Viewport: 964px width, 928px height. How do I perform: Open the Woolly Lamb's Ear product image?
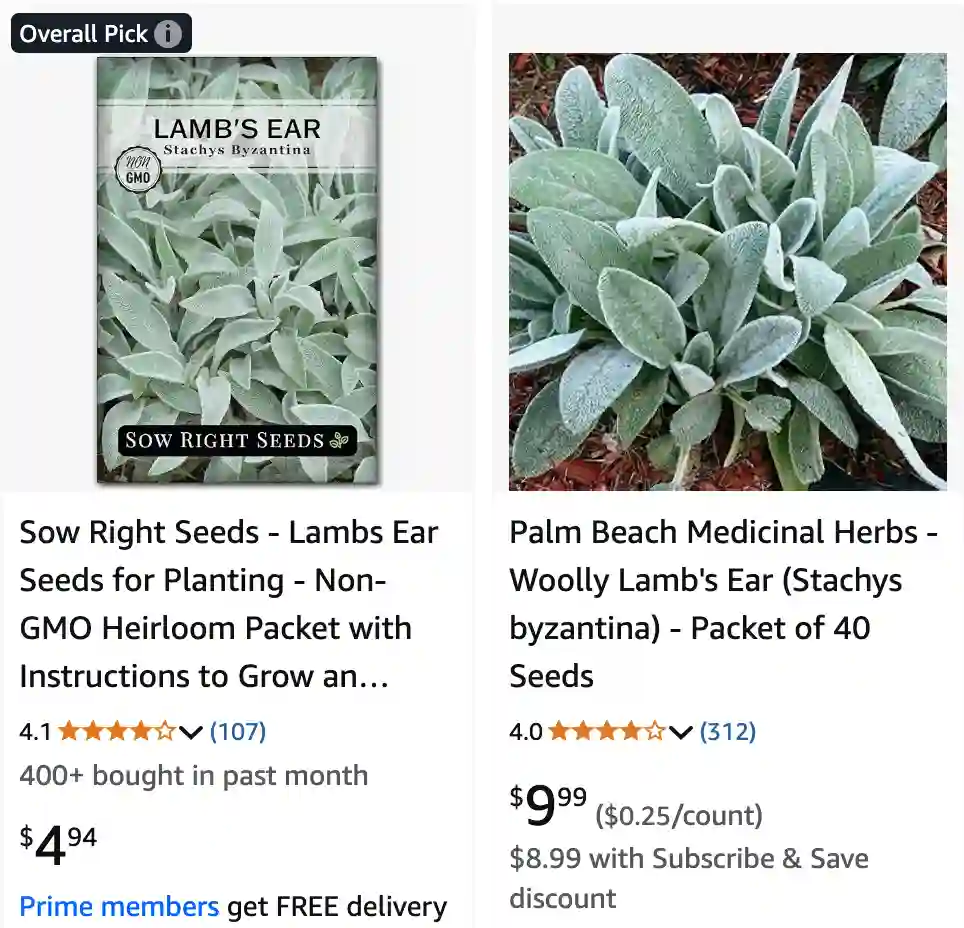tap(727, 270)
